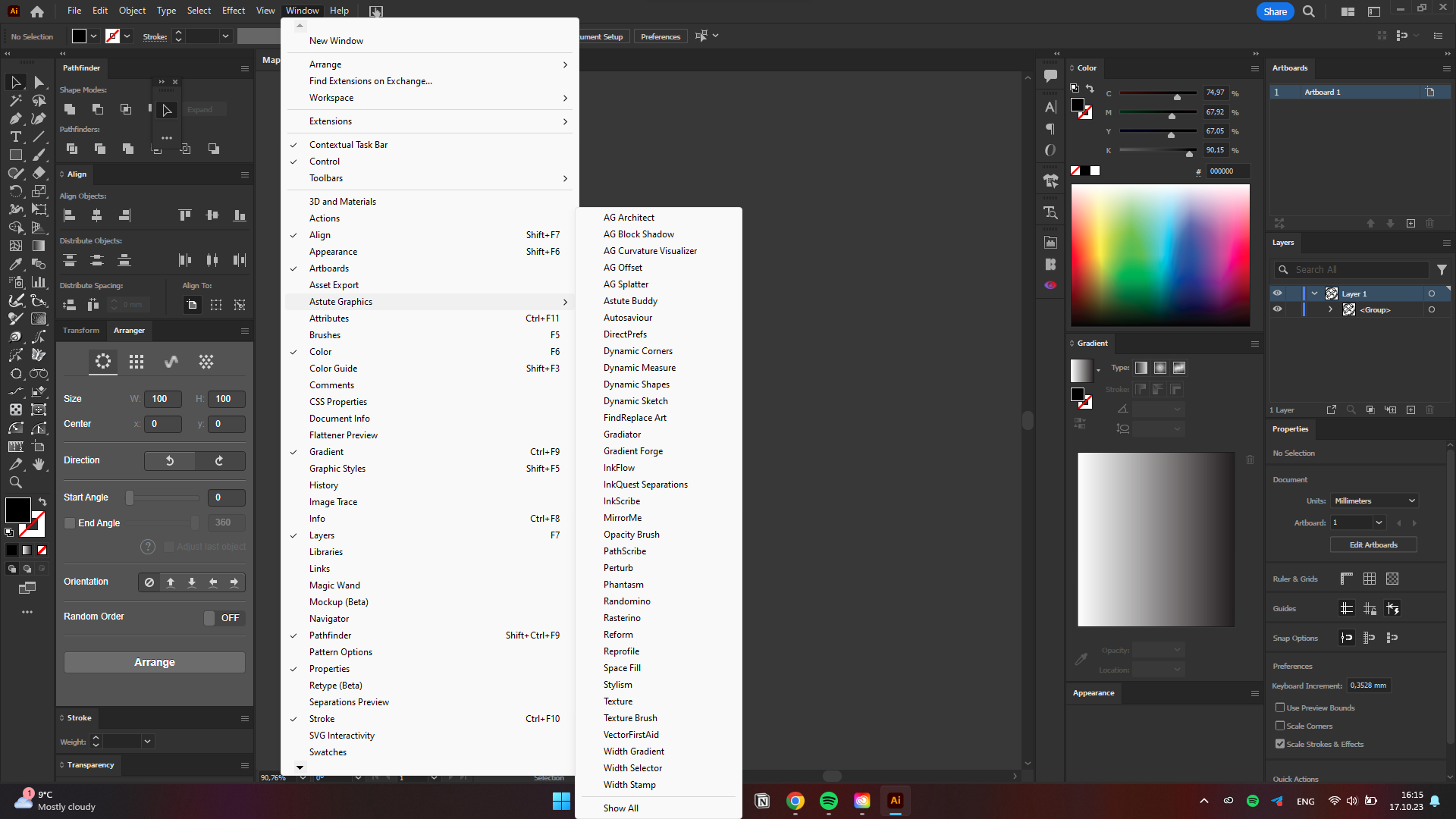Select Image Trace in Window menu
The height and width of the screenshot is (819, 1456).
[x=428, y=502]
